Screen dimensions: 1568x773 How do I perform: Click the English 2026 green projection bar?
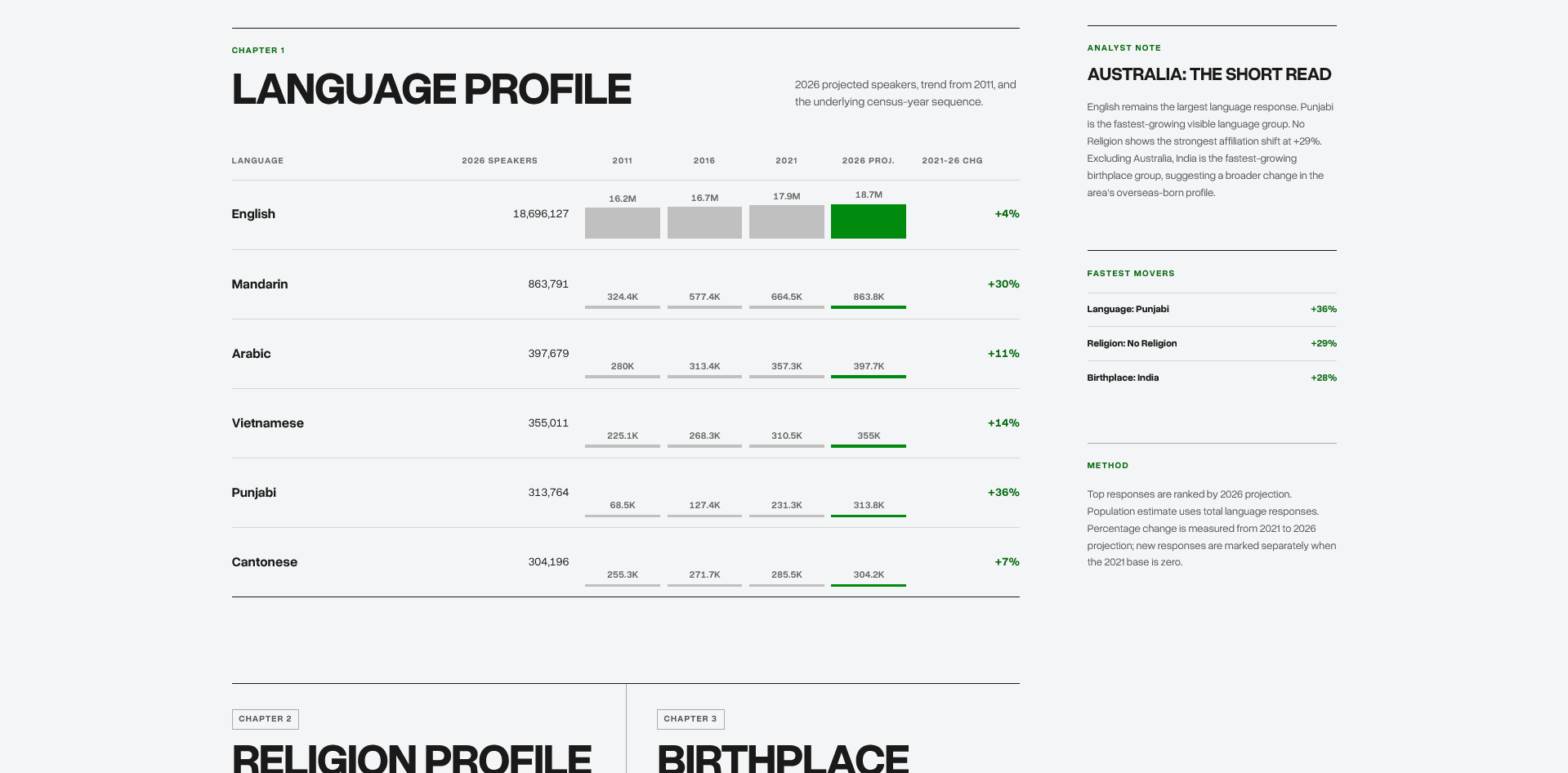(x=869, y=221)
